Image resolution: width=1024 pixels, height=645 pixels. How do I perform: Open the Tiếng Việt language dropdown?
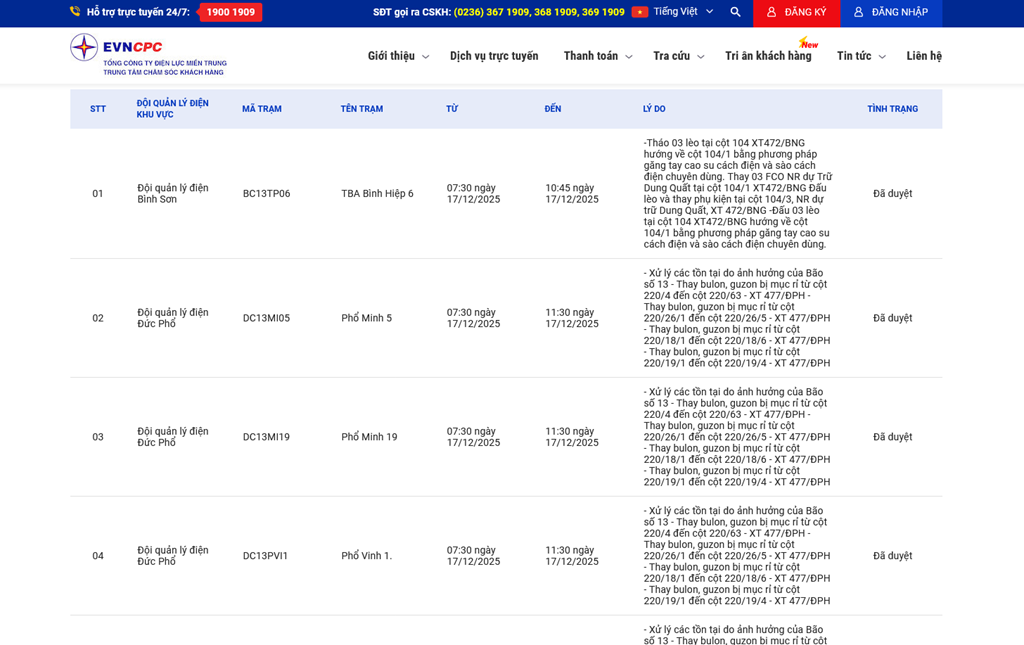pyautogui.click(x=683, y=12)
